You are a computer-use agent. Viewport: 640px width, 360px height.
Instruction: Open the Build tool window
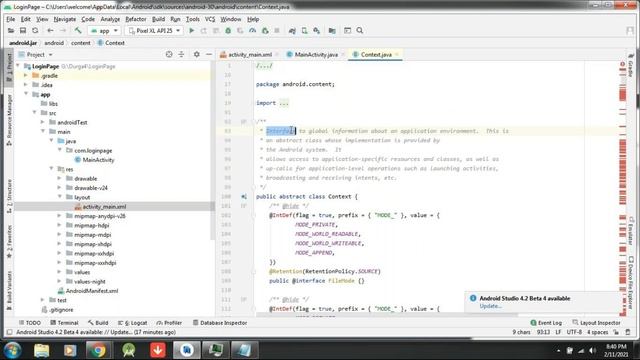pyautogui.click(x=98, y=322)
